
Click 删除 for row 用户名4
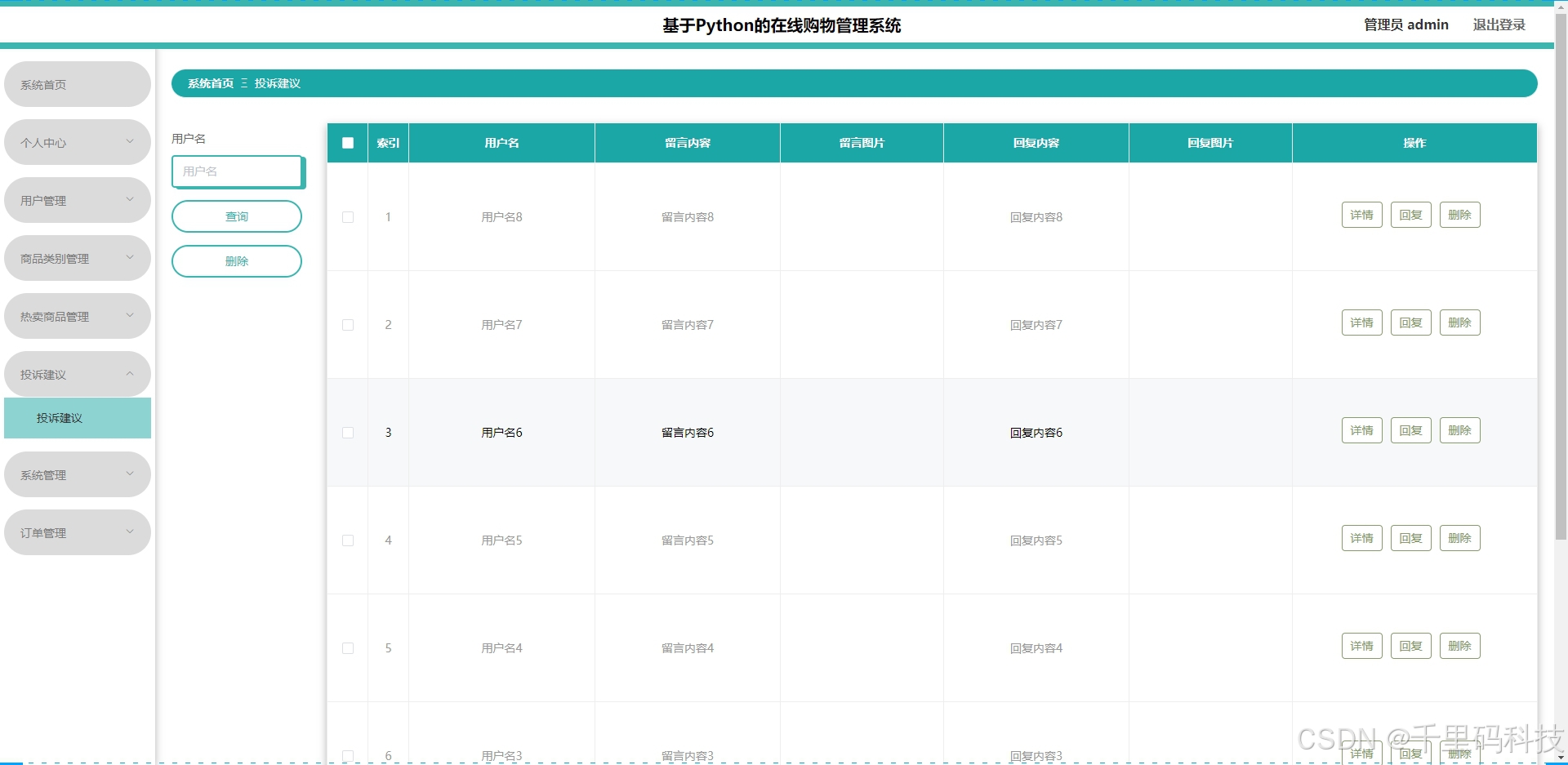(x=1460, y=646)
